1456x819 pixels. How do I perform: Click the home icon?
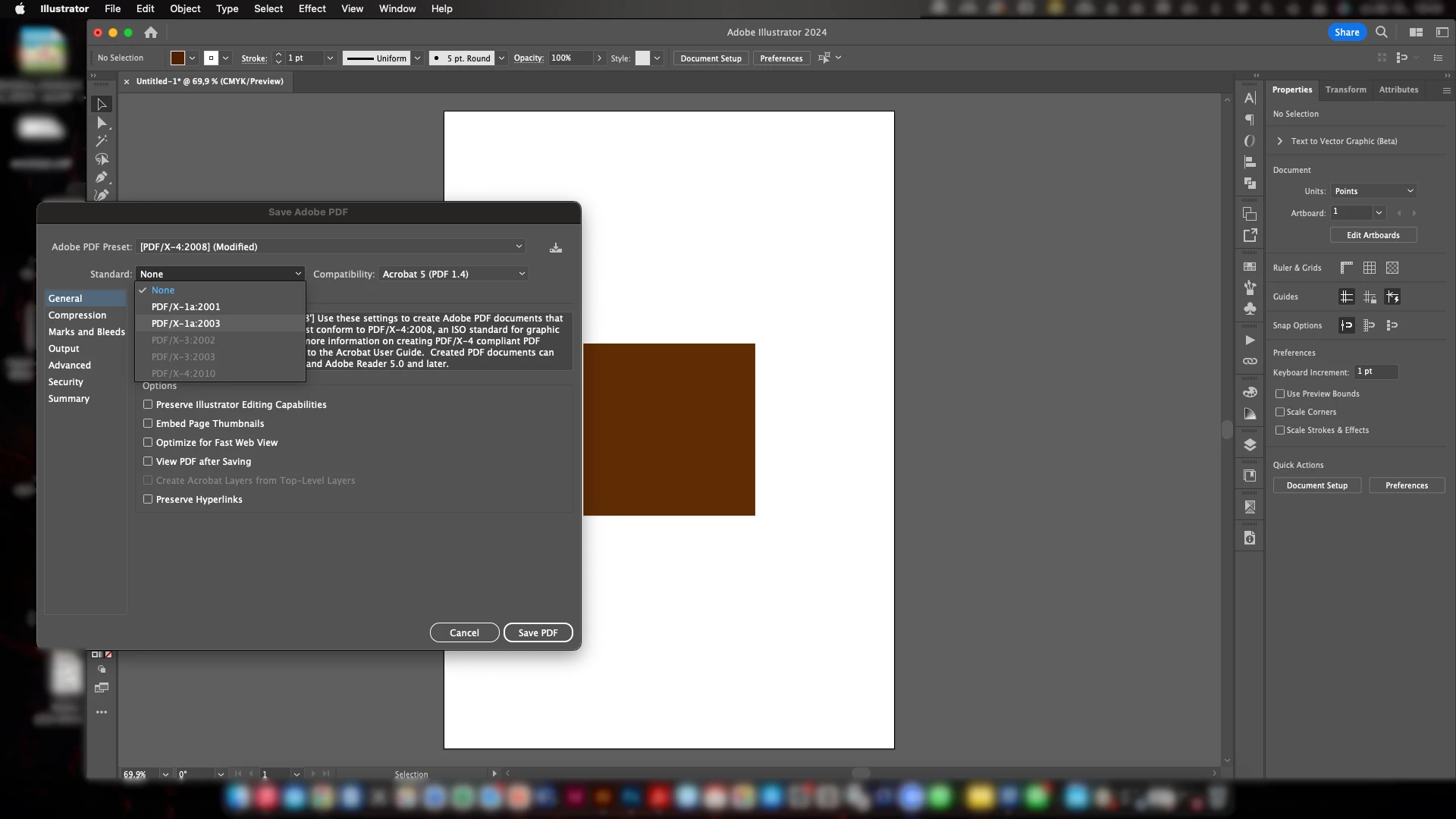pyautogui.click(x=151, y=33)
